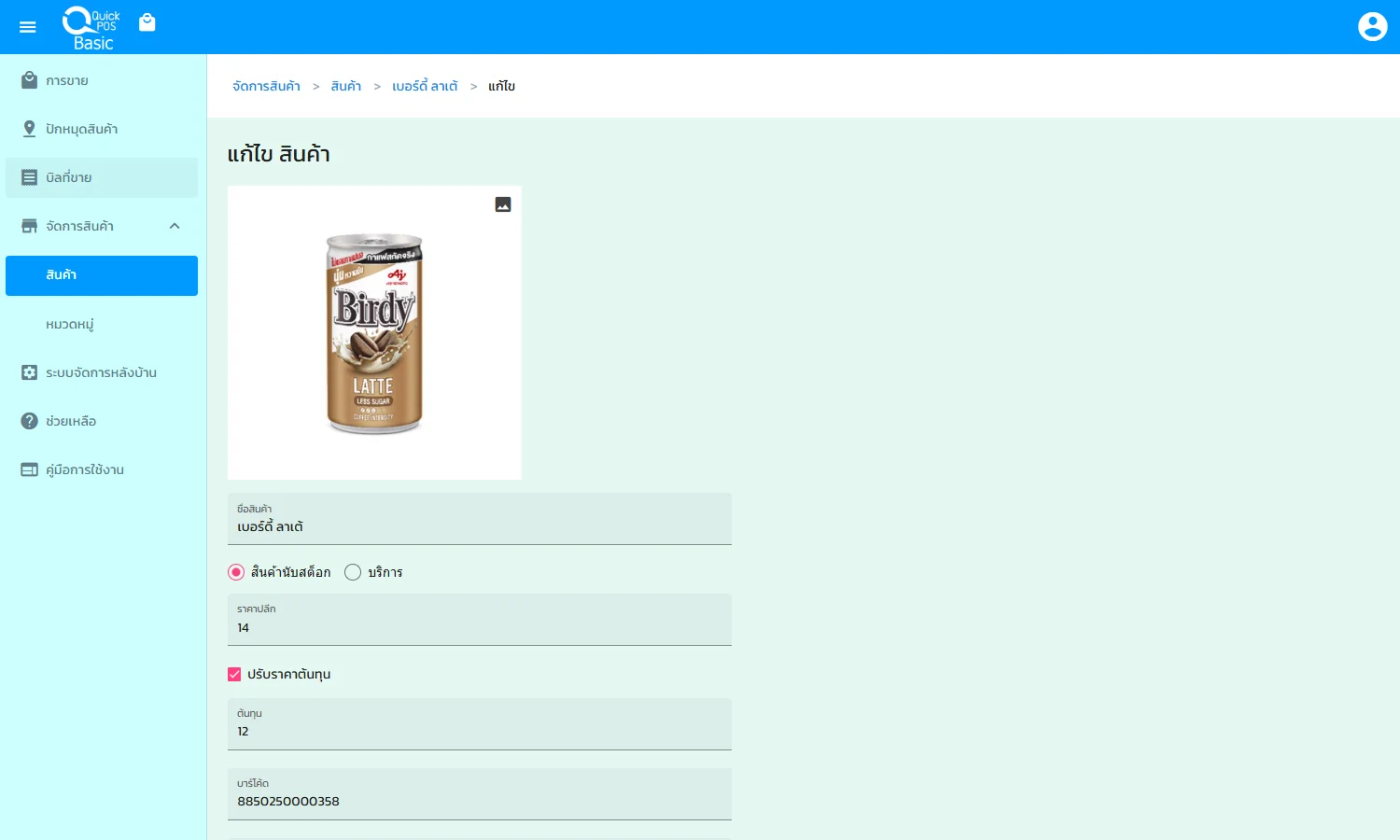Open ระบบจัดการหลังบ้าน in the sidebar

(x=101, y=372)
